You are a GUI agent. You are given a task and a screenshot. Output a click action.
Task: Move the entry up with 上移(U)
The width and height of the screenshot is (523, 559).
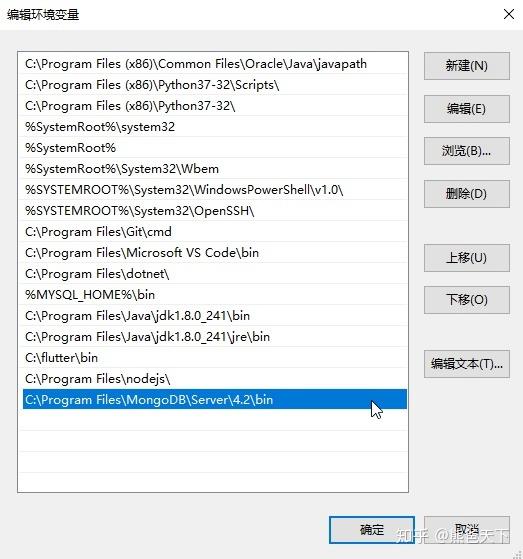467,258
